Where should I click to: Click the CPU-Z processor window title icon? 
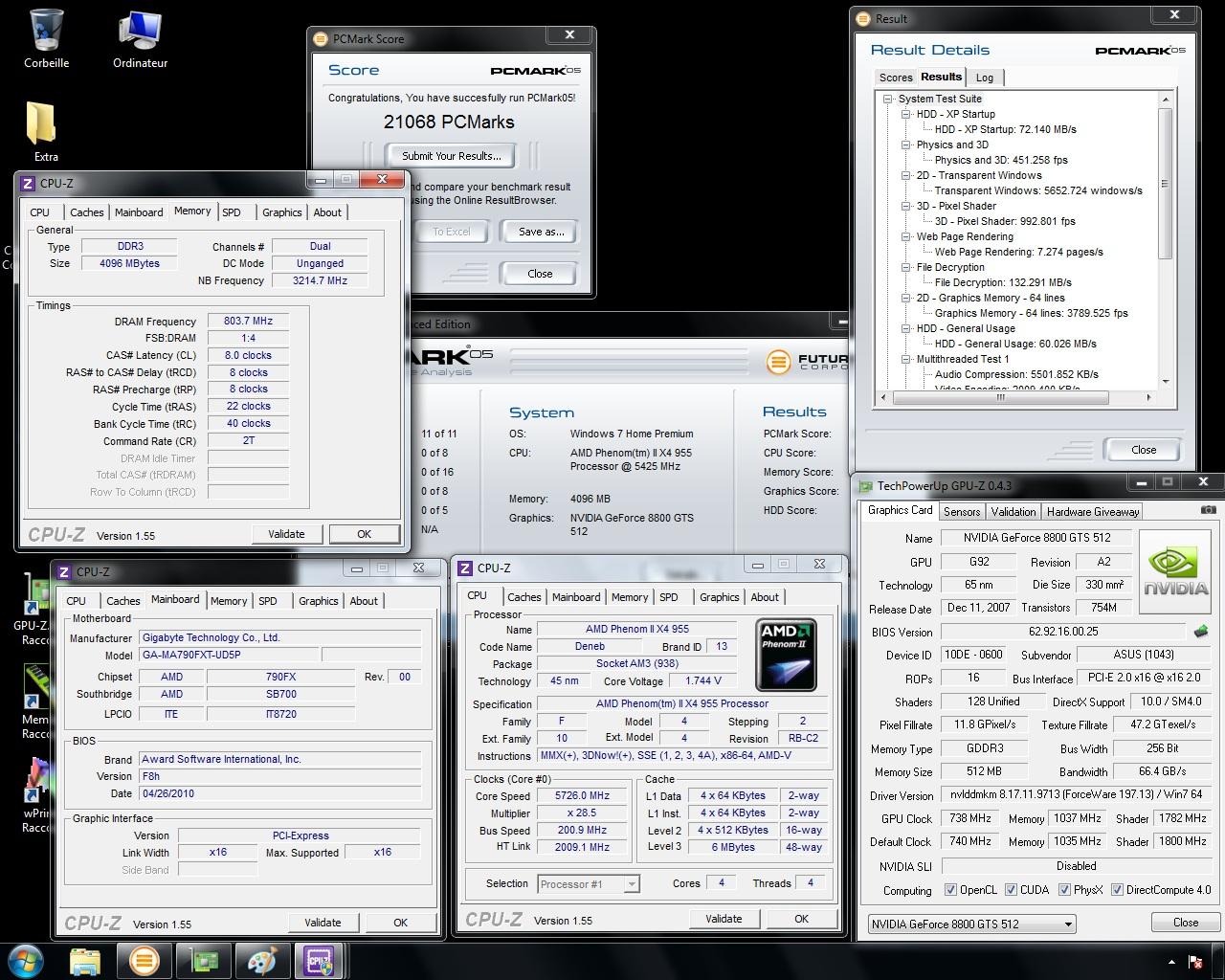tap(465, 568)
